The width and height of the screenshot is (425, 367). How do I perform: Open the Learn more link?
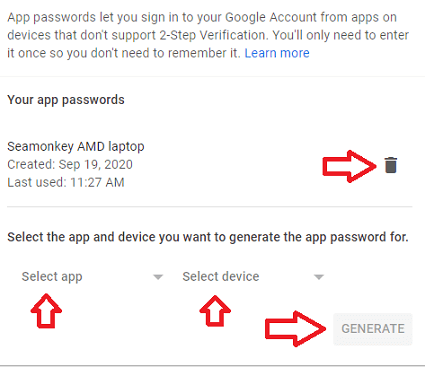coord(277,53)
